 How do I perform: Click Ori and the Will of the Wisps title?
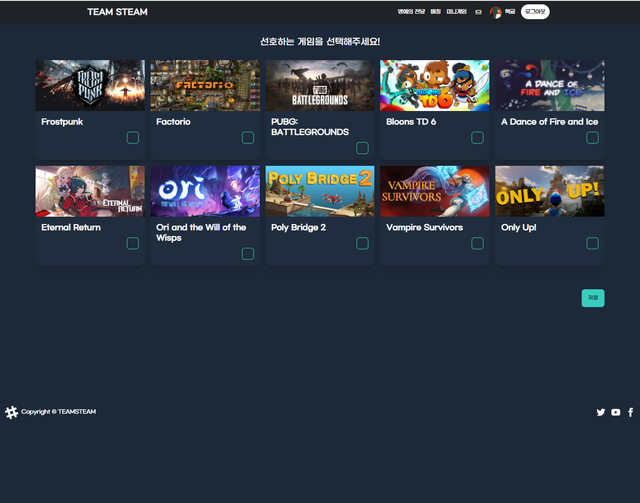tap(201, 232)
